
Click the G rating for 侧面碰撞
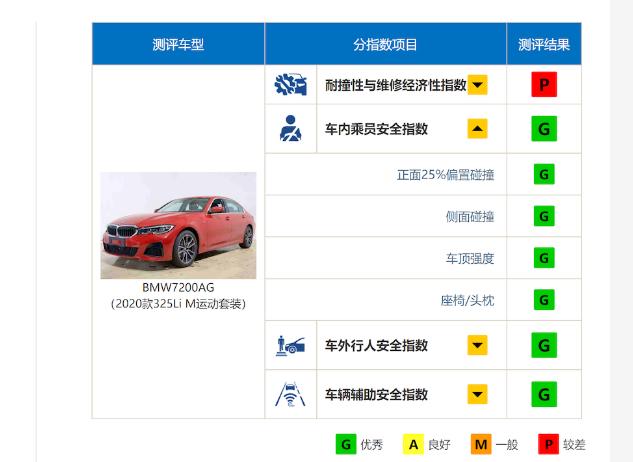(544, 216)
